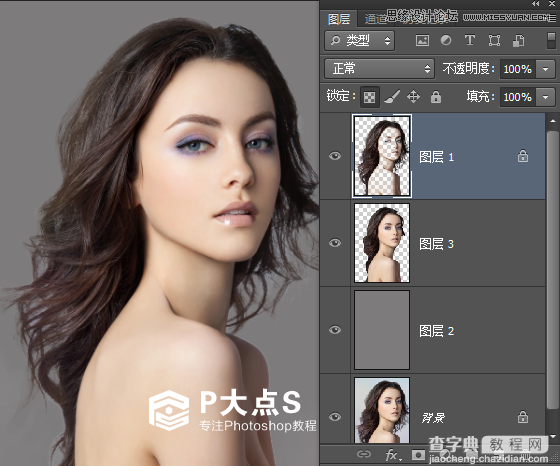Image resolution: width=560 pixels, height=466 pixels.
Task: Filter layers by adjustment layer icon
Action: click(x=446, y=40)
